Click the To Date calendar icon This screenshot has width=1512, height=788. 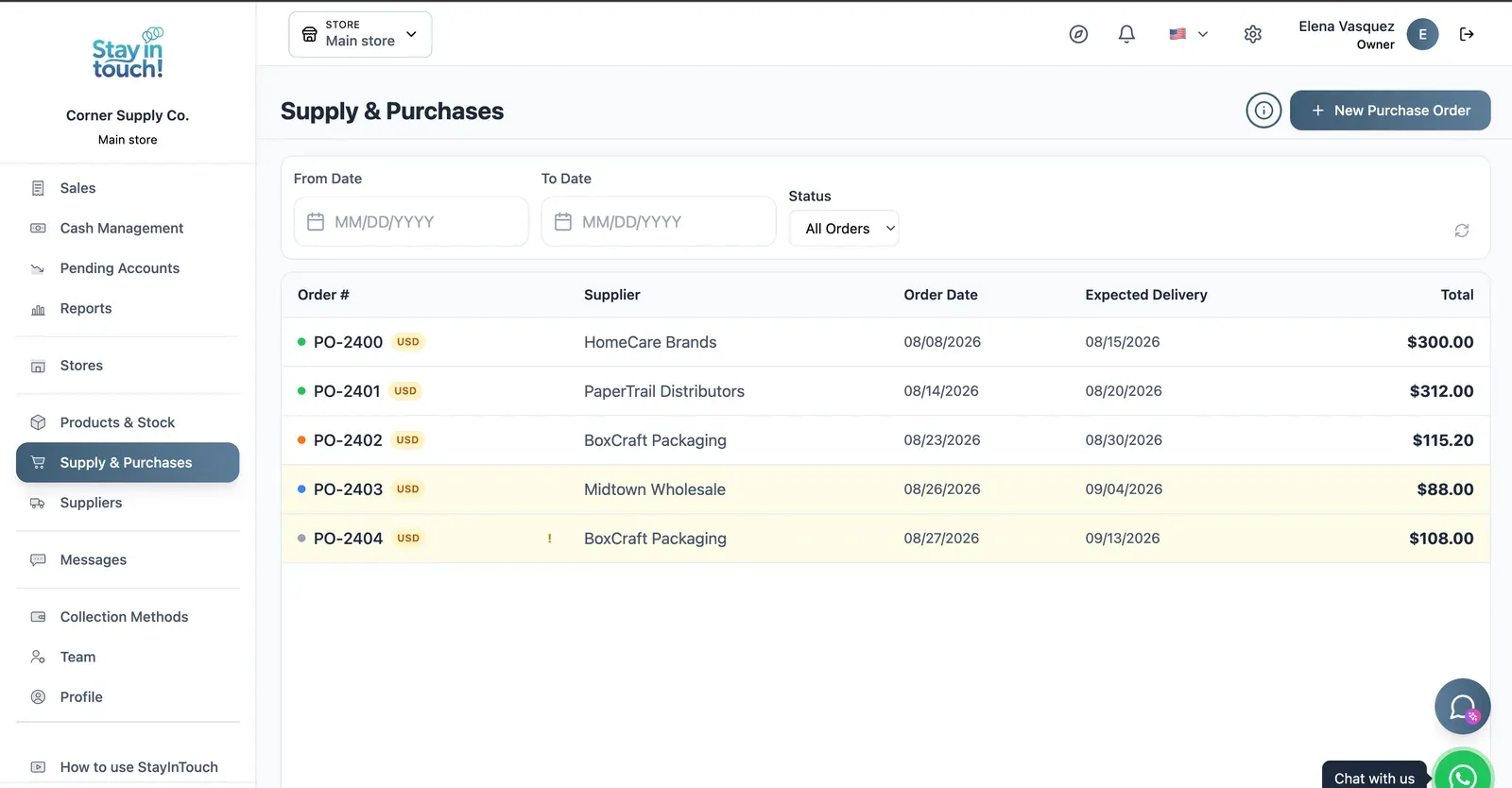pyautogui.click(x=563, y=222)
